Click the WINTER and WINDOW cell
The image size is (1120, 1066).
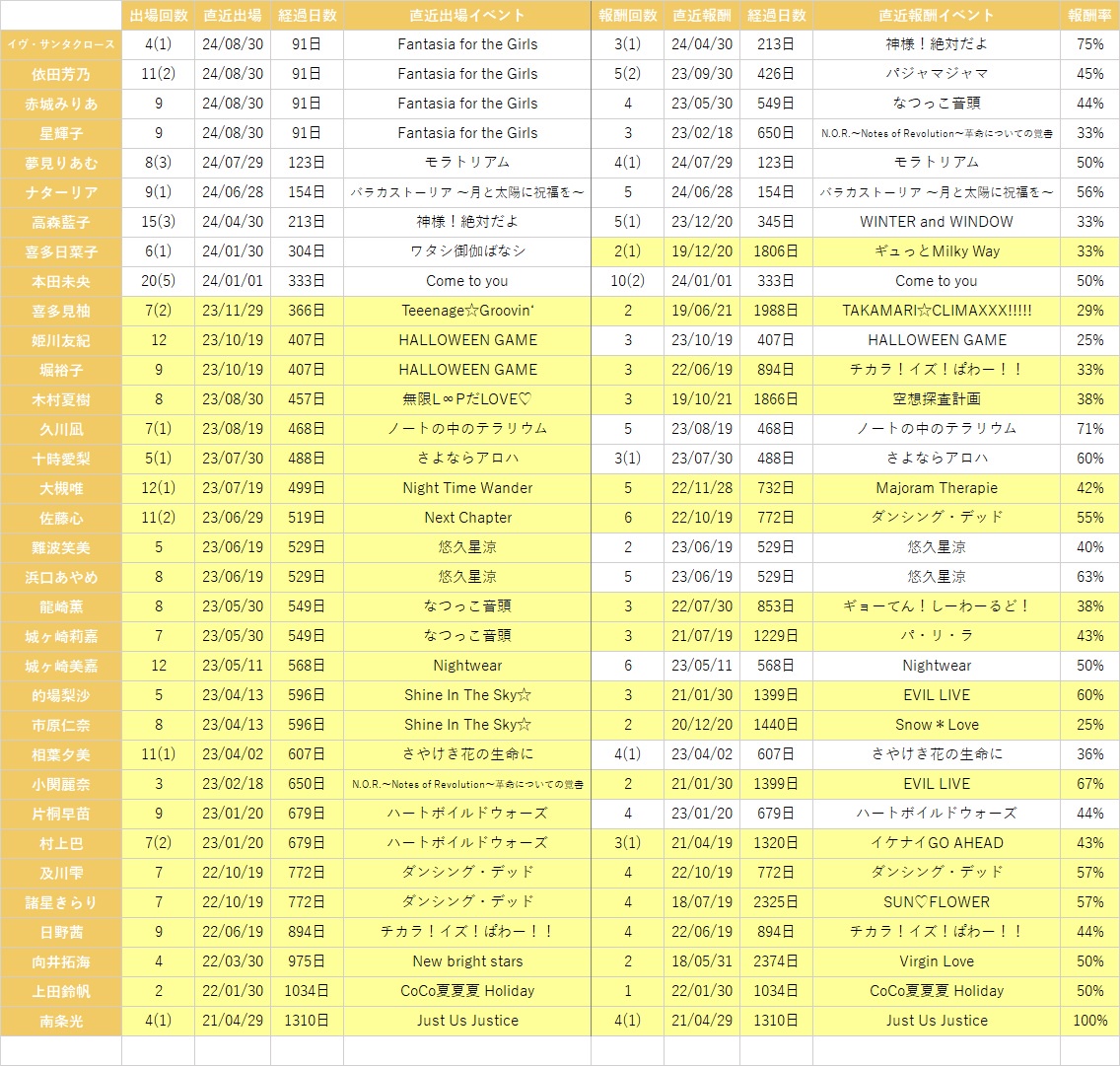(x=937, y=222)
